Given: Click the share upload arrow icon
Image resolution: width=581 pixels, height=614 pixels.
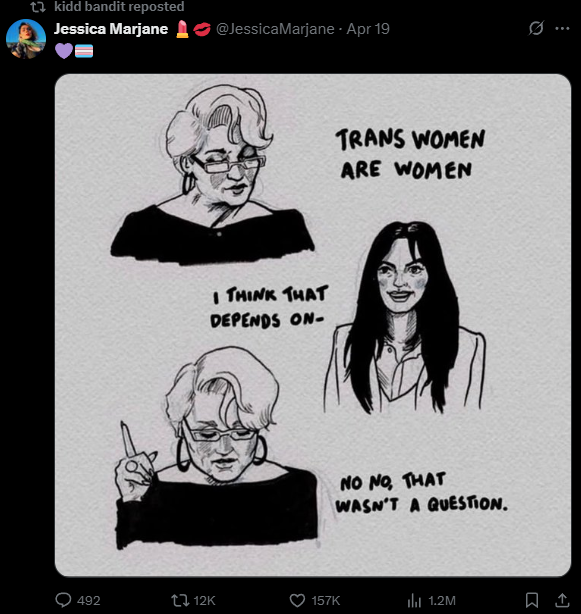Looking at the screenshot, I should (562, 600).
